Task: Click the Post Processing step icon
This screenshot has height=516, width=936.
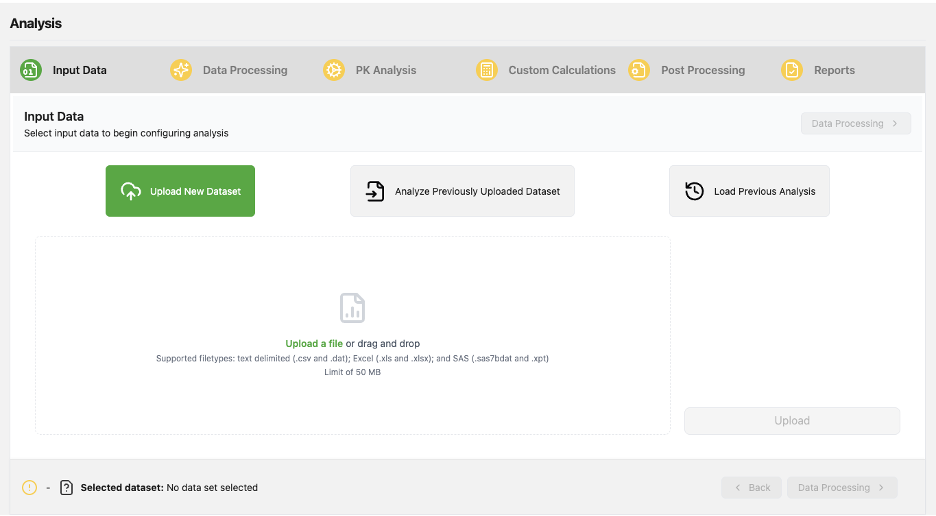Action: click(639, 70)
